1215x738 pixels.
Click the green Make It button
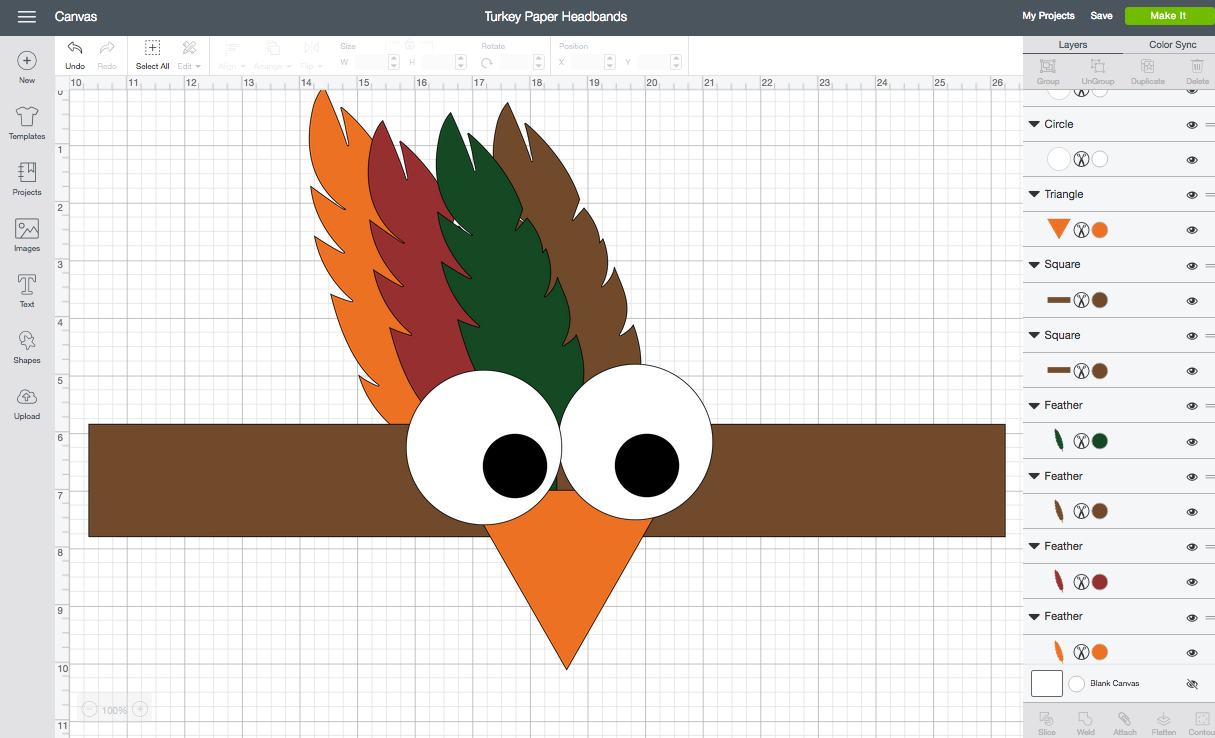click(1167, 16)
